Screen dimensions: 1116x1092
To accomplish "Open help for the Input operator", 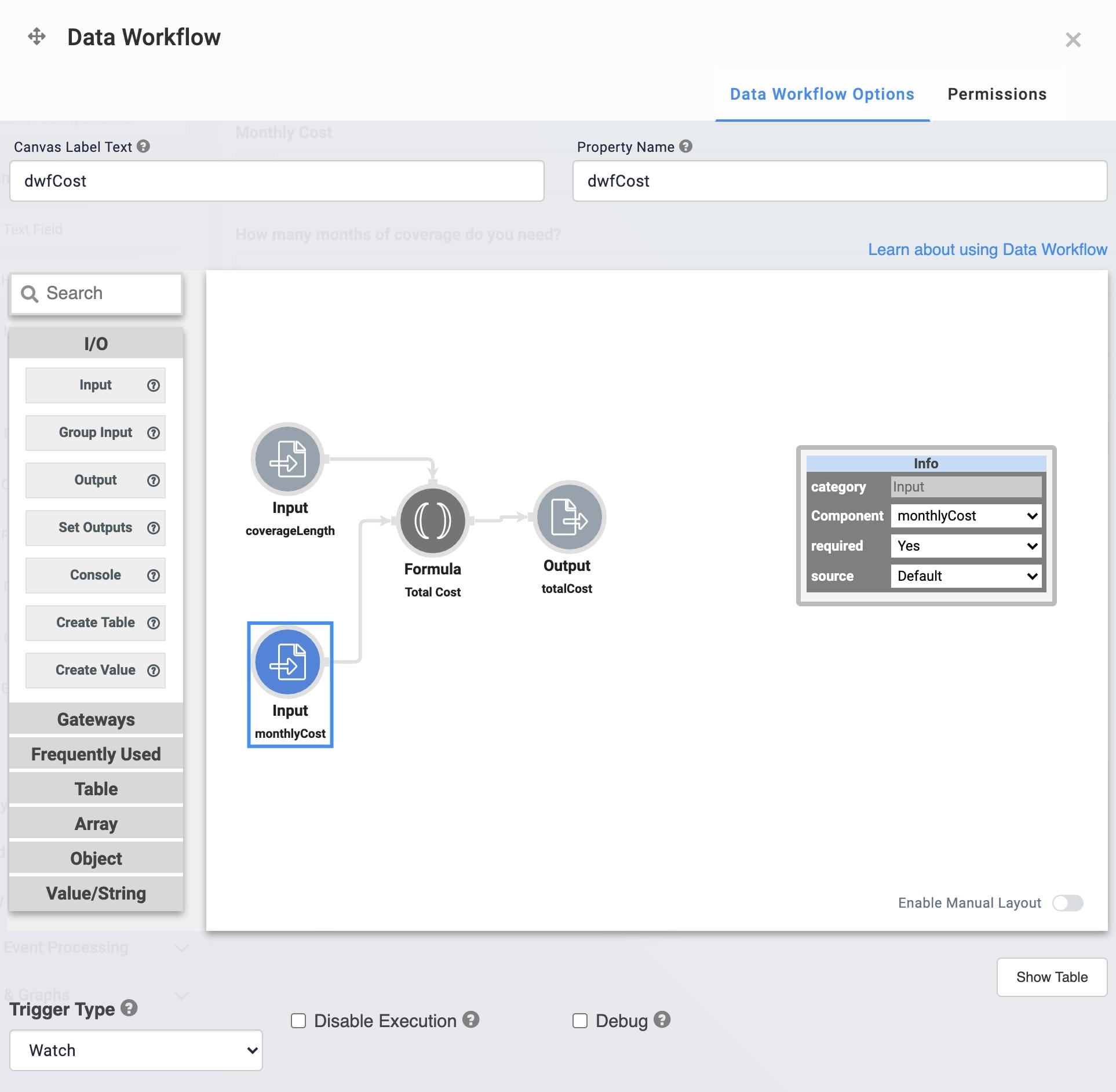I will (x=153, y=385).
